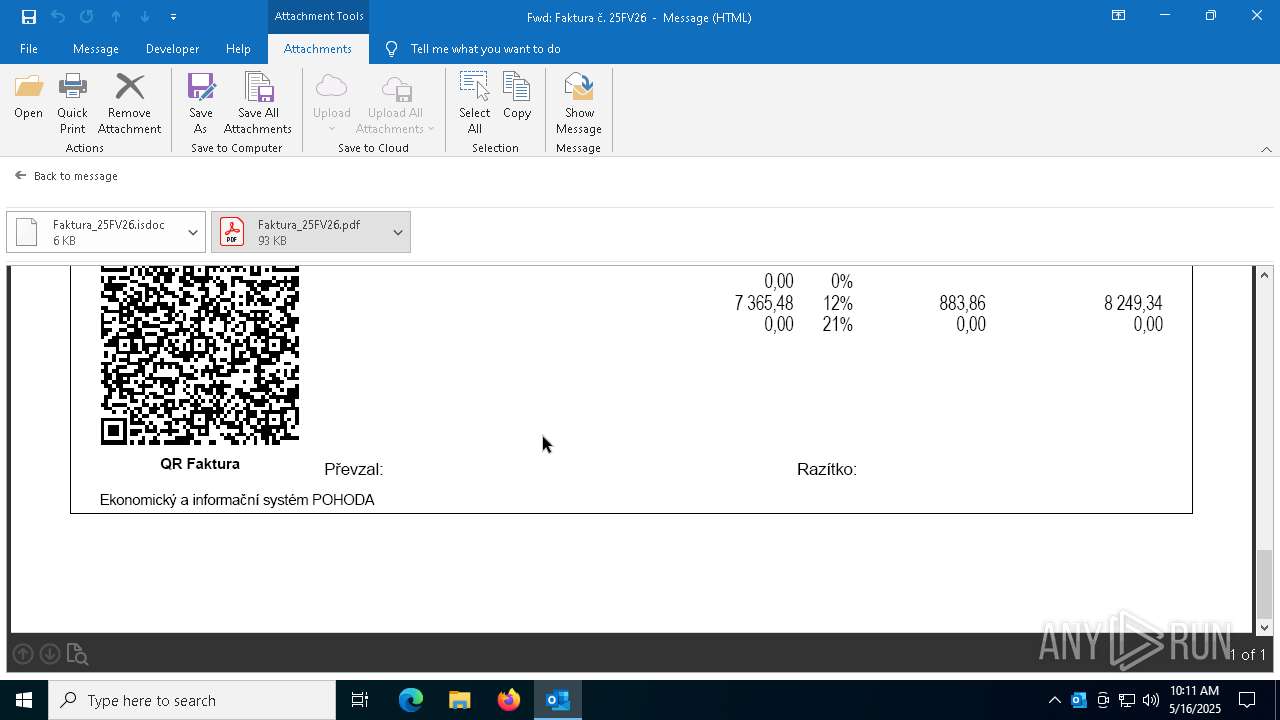Image resolution: width=1280 pixels, height=720 pixels.
Task: Click Remove Attachment
Action: (129, 103)
